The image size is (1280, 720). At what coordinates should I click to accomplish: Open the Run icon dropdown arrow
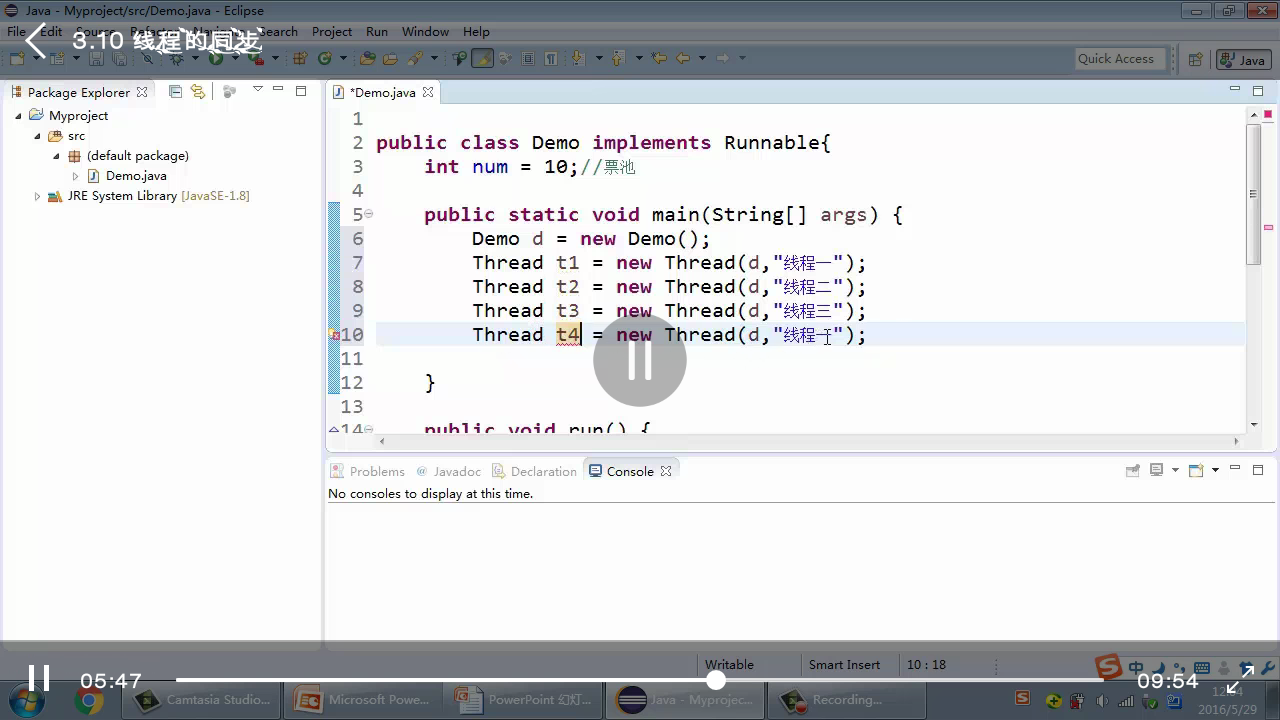(235, 59)
